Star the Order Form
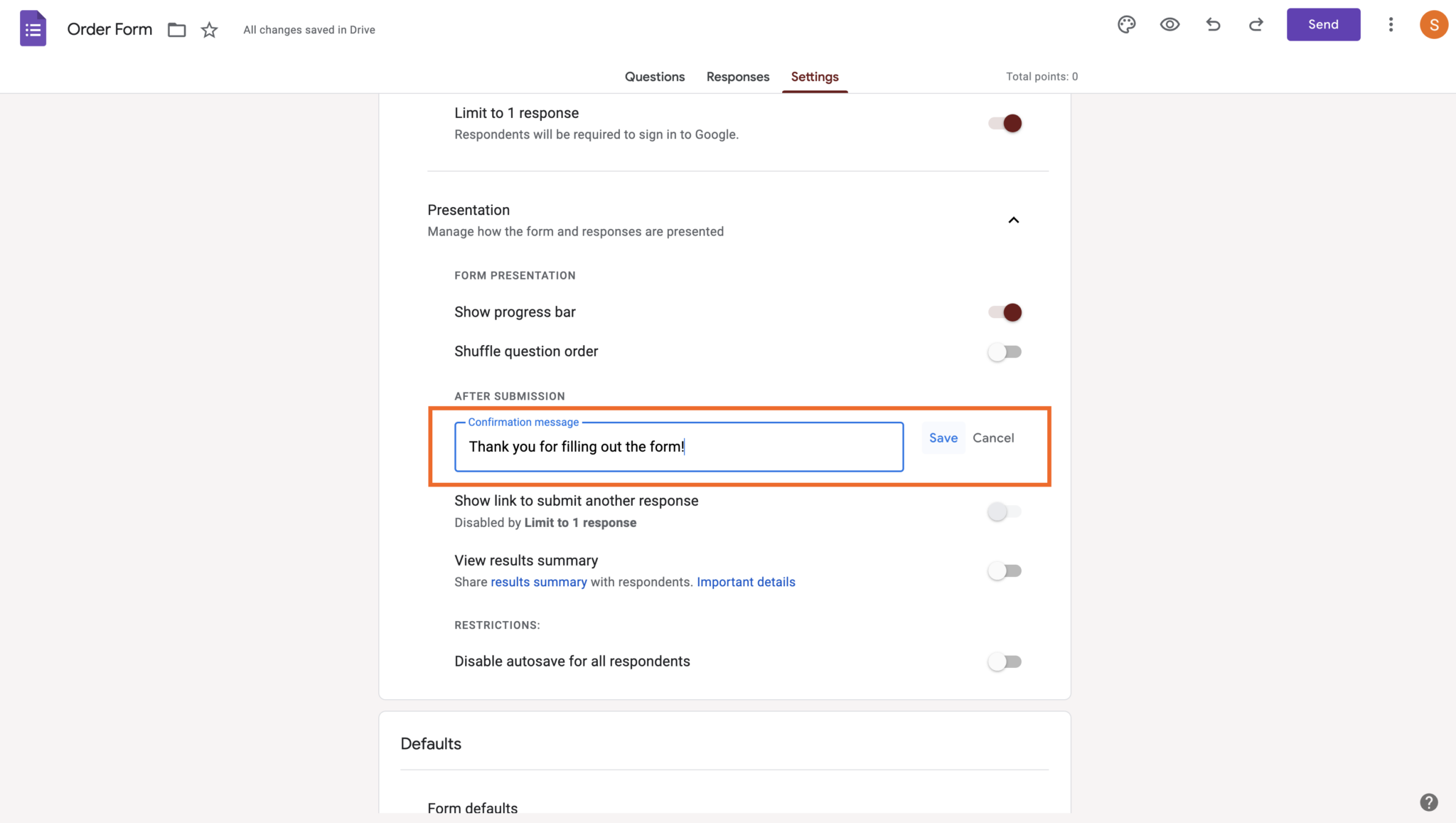This screenshot has height=823, width=1456. [209, 30]
